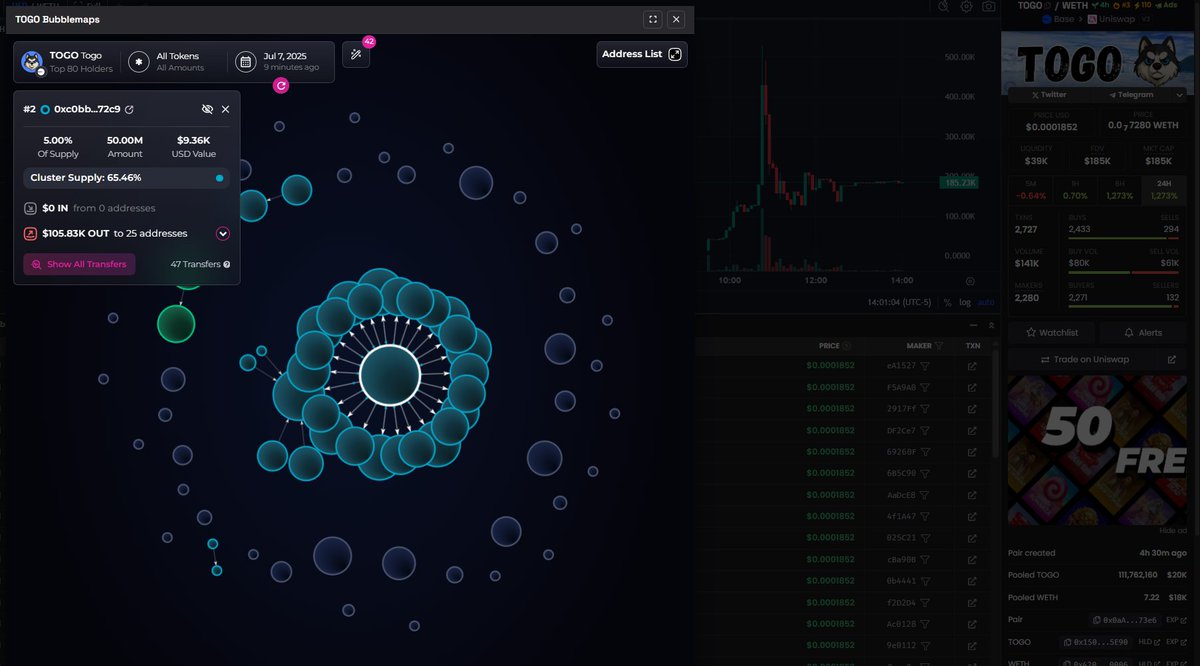Close the #2 address details card
The image size is (1200, 666).
[x=225, y=109]
